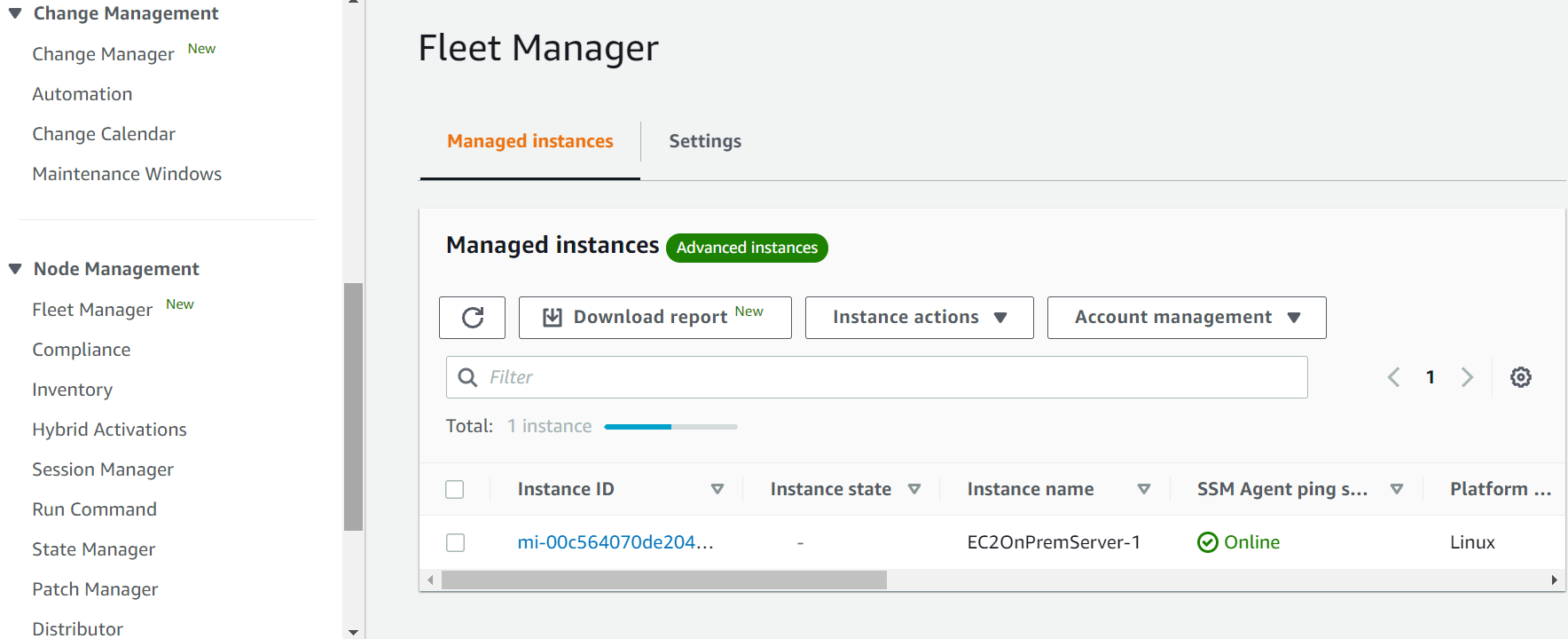Click into the Filter search field
The width and height of the screenshot is (1568, 639).
[x=876, y=377]
